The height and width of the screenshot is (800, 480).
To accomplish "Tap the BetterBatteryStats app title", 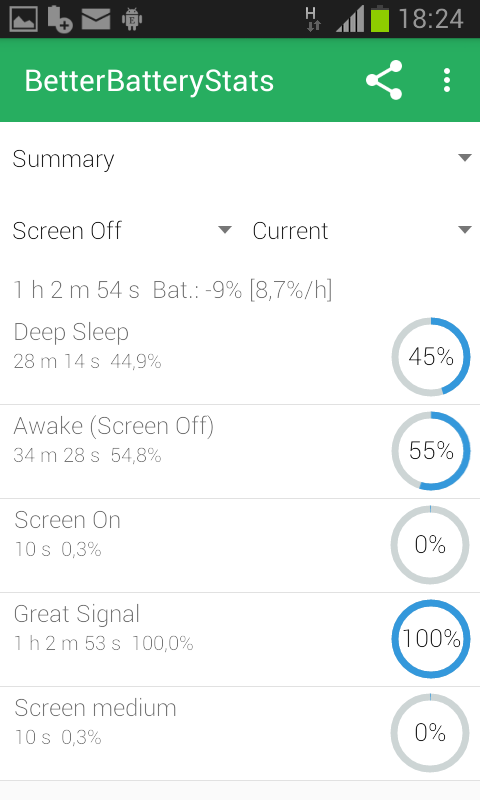I will coord(149,81).
